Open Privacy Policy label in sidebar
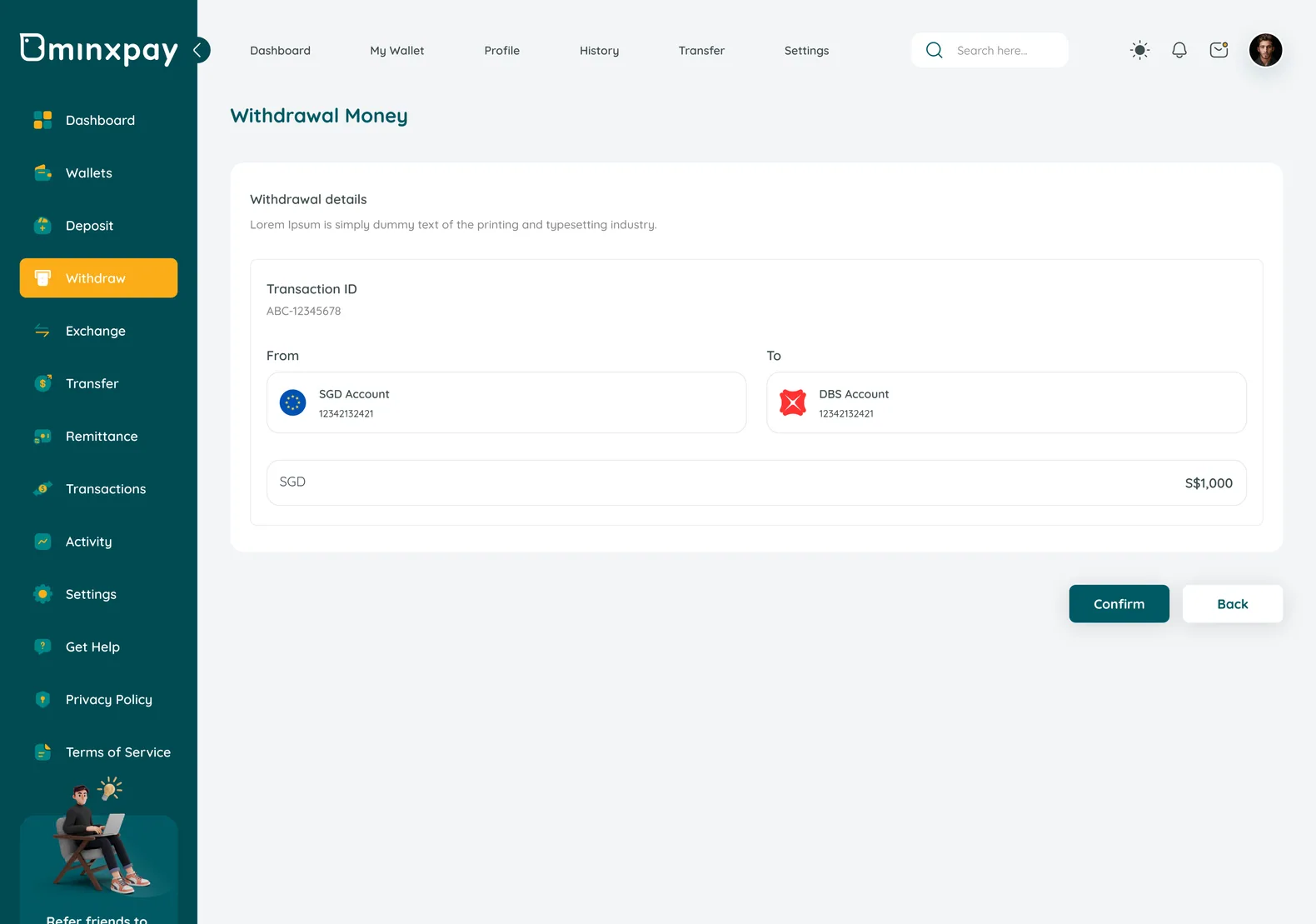This screenshot has width=1316, height=924. 109,699
